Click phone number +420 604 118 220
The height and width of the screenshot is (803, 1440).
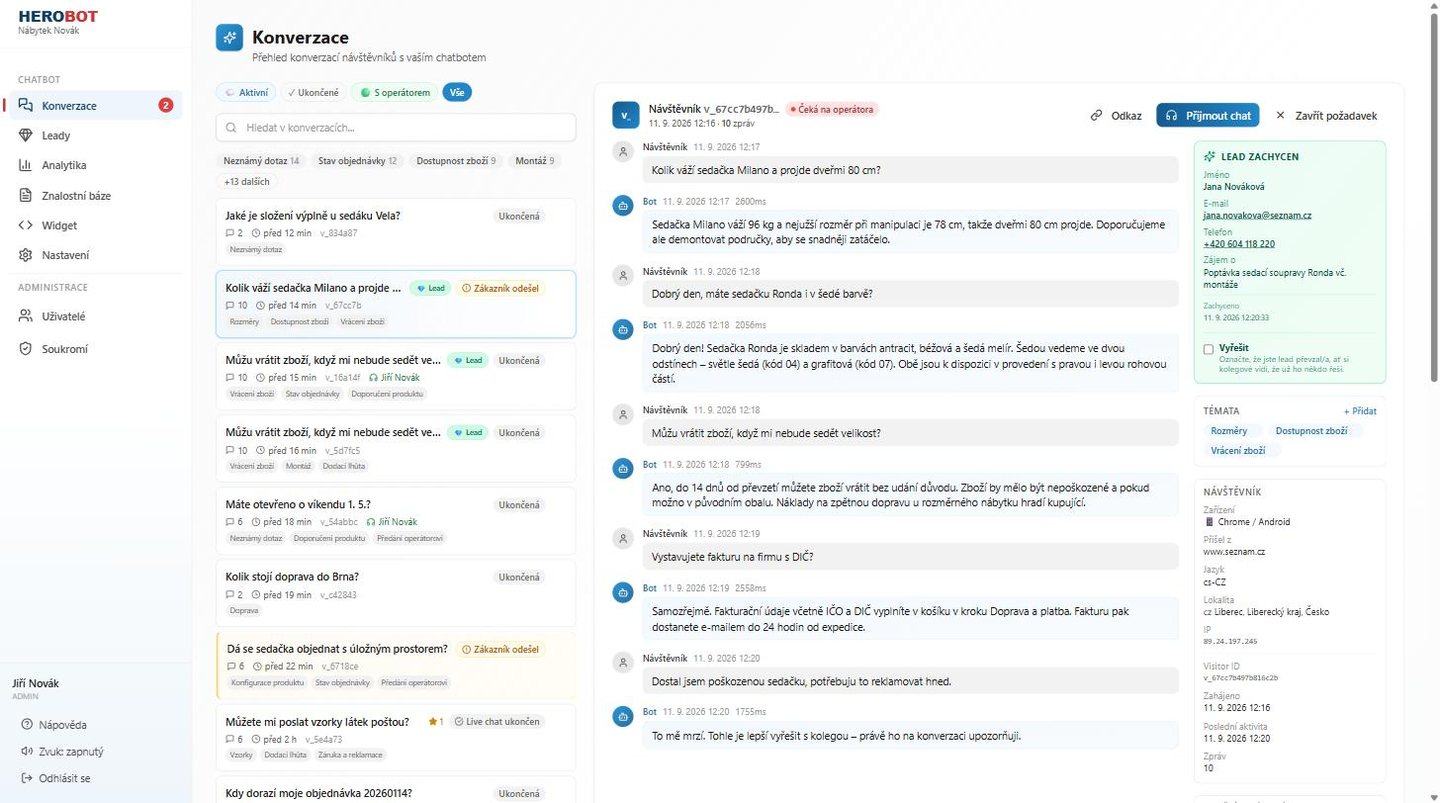1239,244
